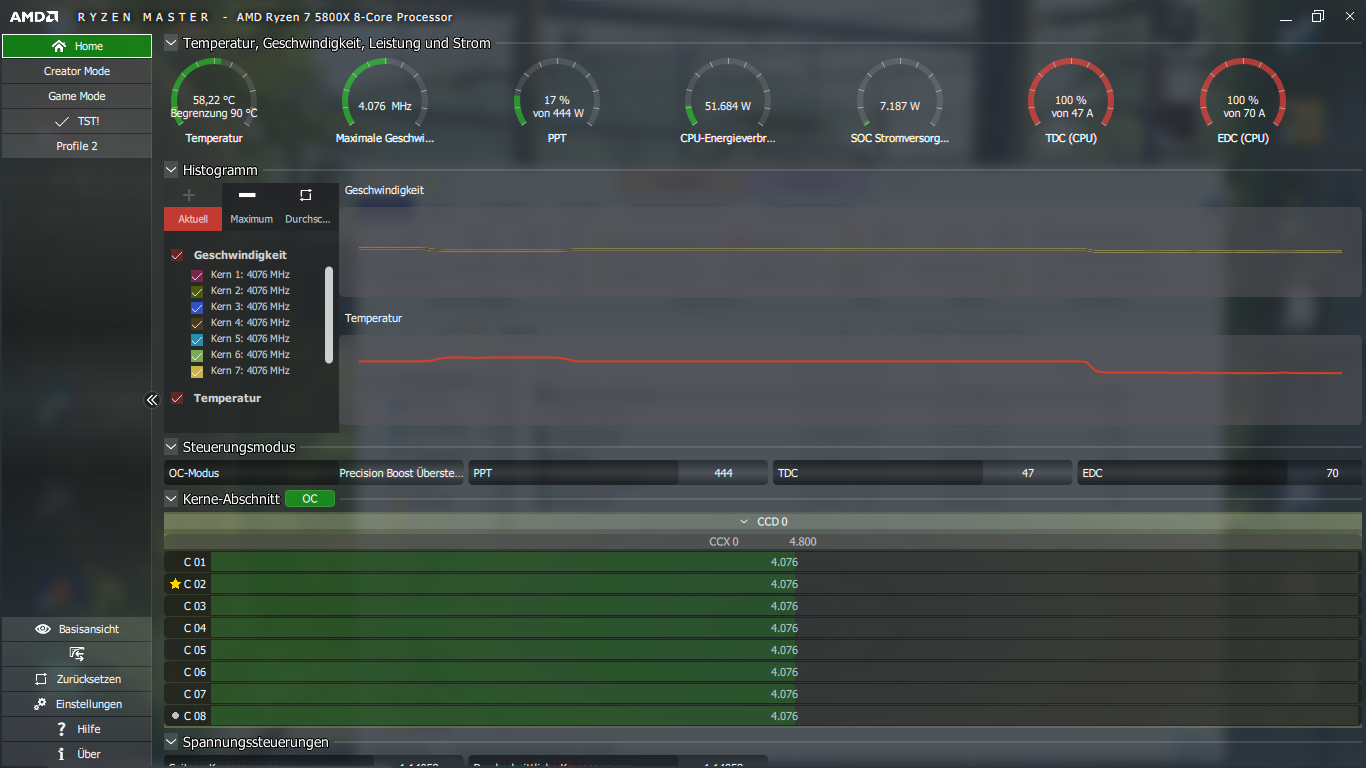Select the Durchsc... histogram tab
The image size is (1366, 768).
tap(308, 219)
